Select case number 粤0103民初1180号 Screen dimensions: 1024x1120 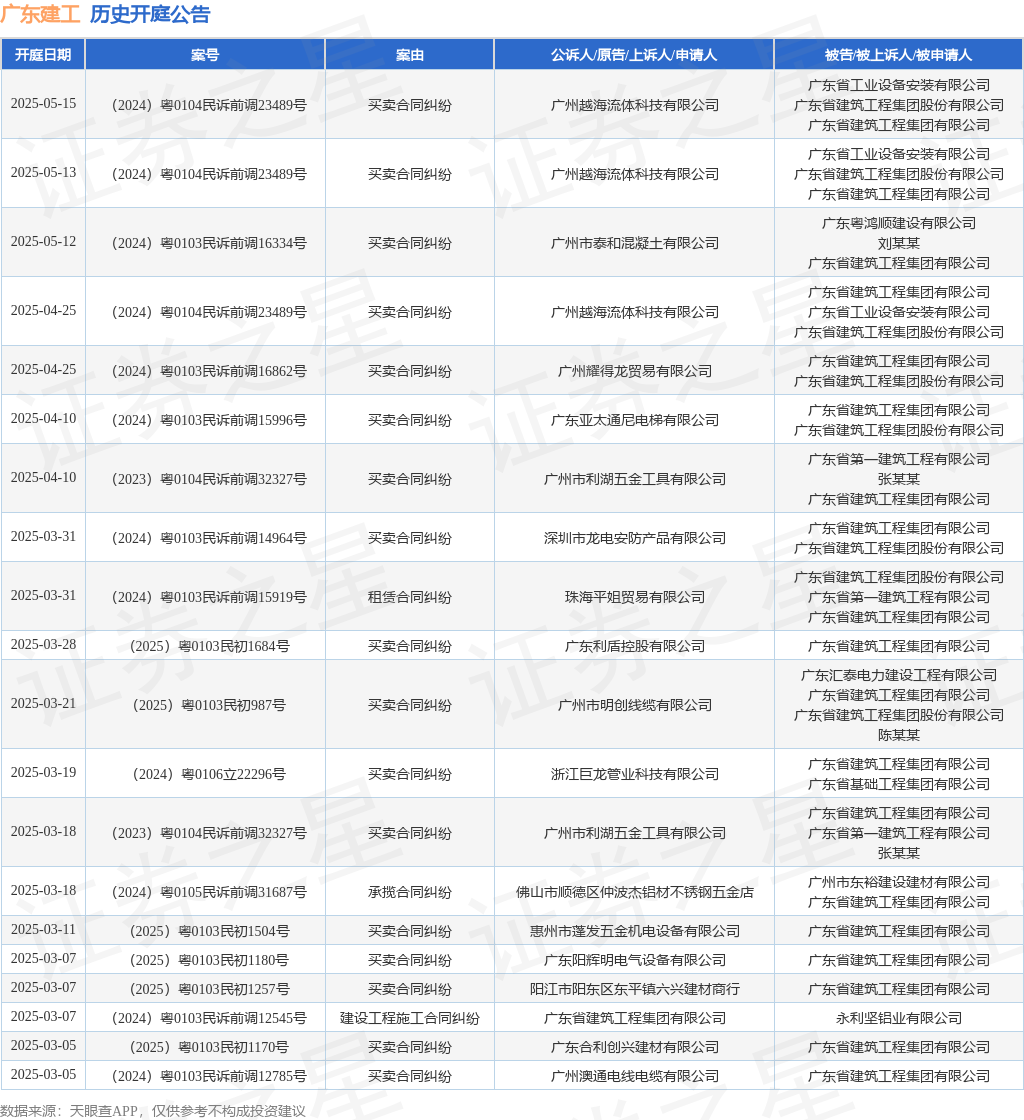(209, 961)
